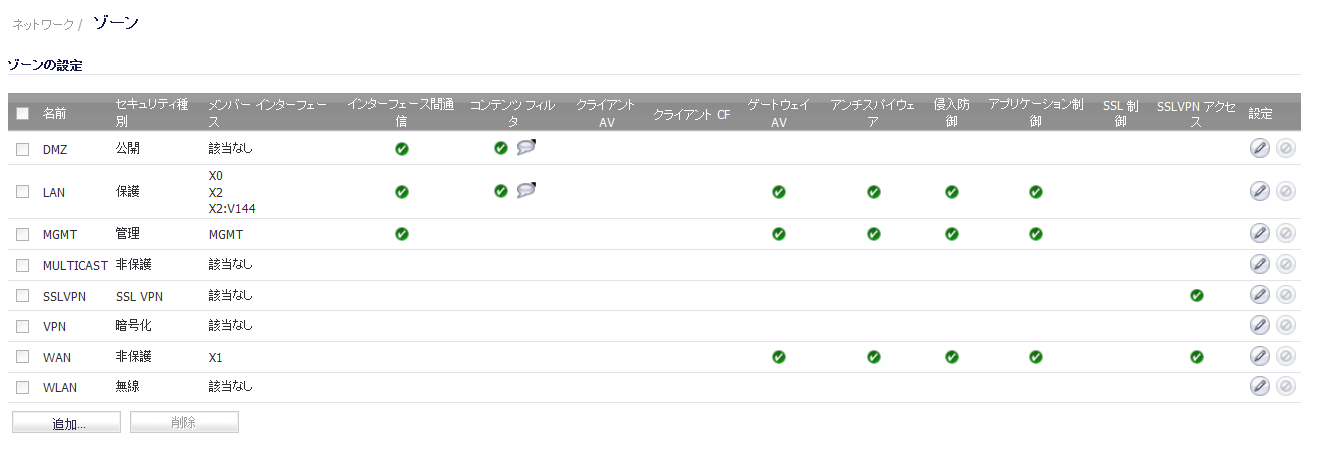Click the edit pencil icon for DMZ zone

[x=1260, y=149]
